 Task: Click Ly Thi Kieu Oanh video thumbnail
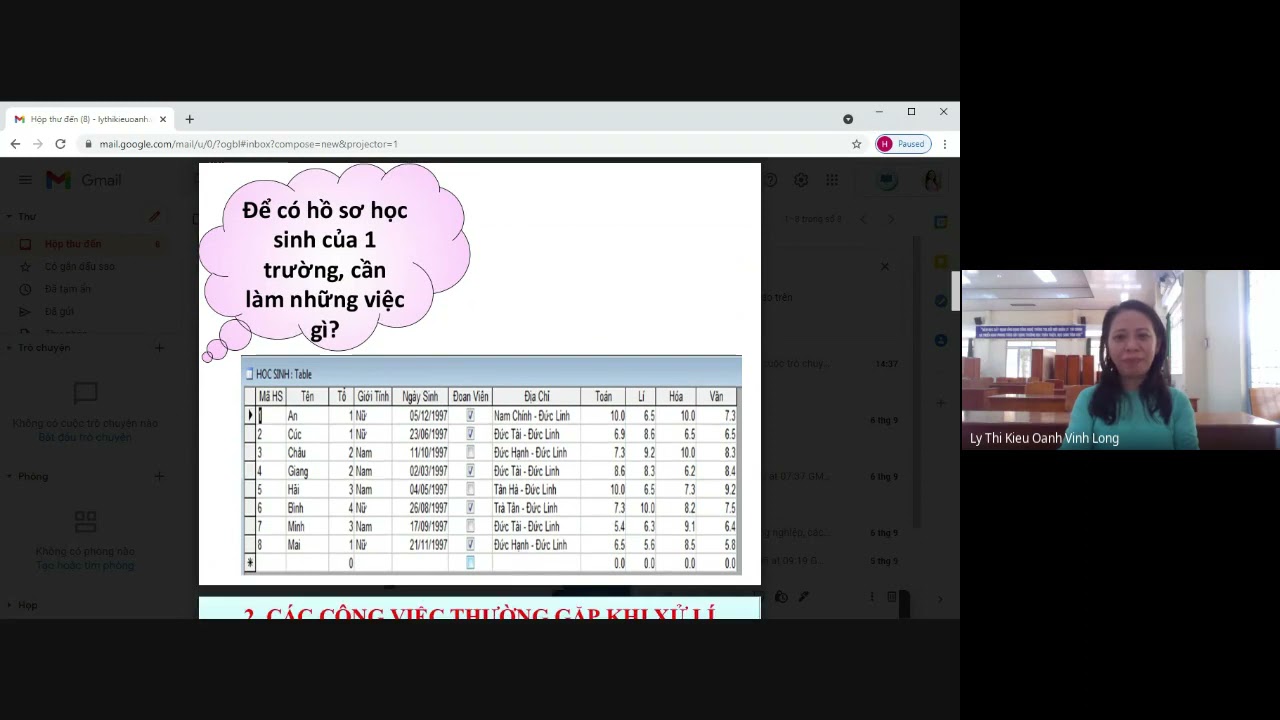click(1121, 360)
